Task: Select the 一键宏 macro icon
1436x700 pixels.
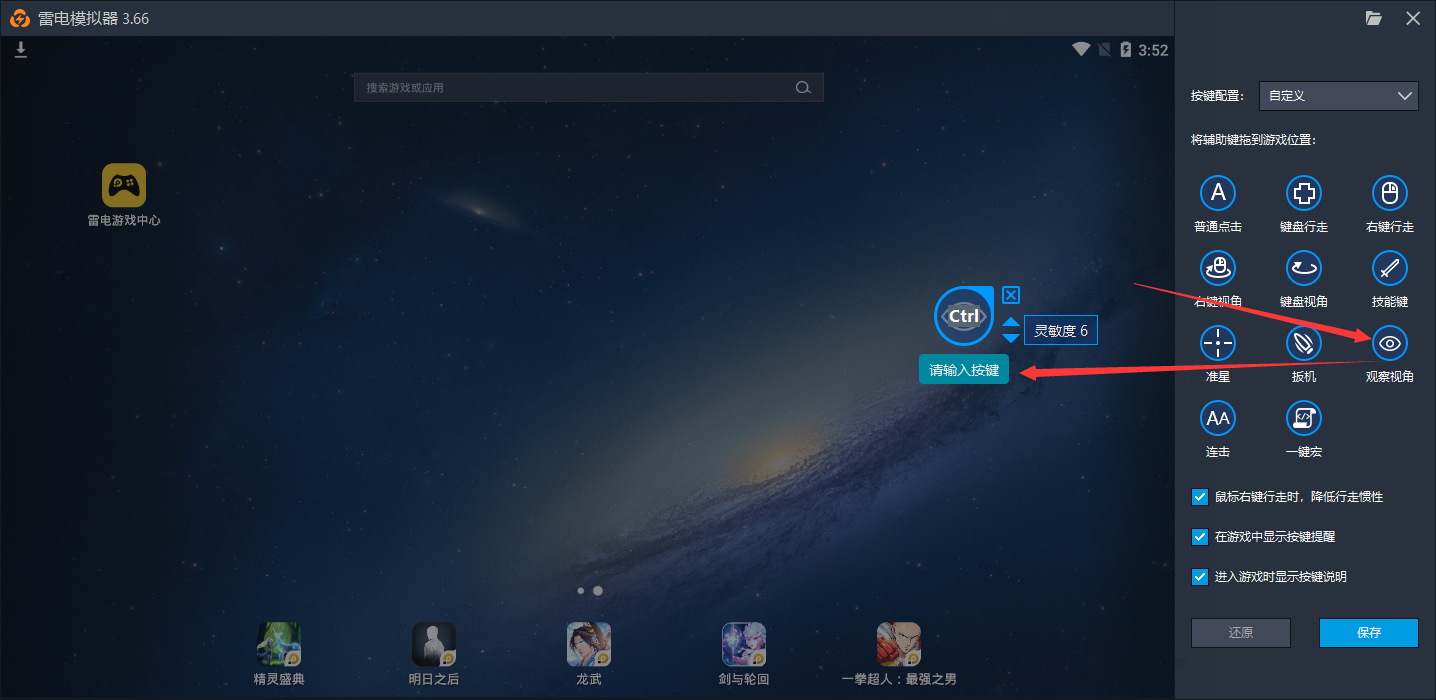Action: pyautogui.click(x=1304, y=418)
